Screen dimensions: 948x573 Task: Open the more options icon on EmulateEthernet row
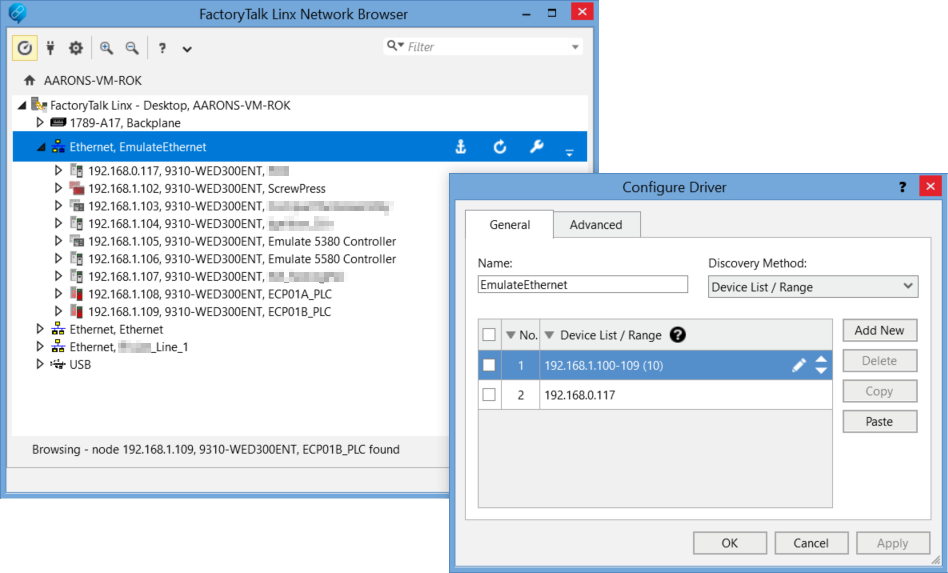pos(570,153)
